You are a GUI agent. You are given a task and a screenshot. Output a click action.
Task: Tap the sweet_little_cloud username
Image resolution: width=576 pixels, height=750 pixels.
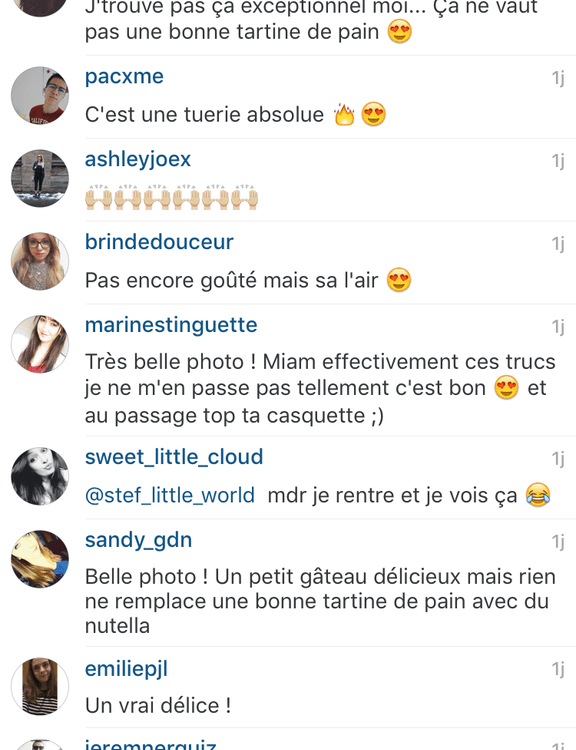pos(174,457)
